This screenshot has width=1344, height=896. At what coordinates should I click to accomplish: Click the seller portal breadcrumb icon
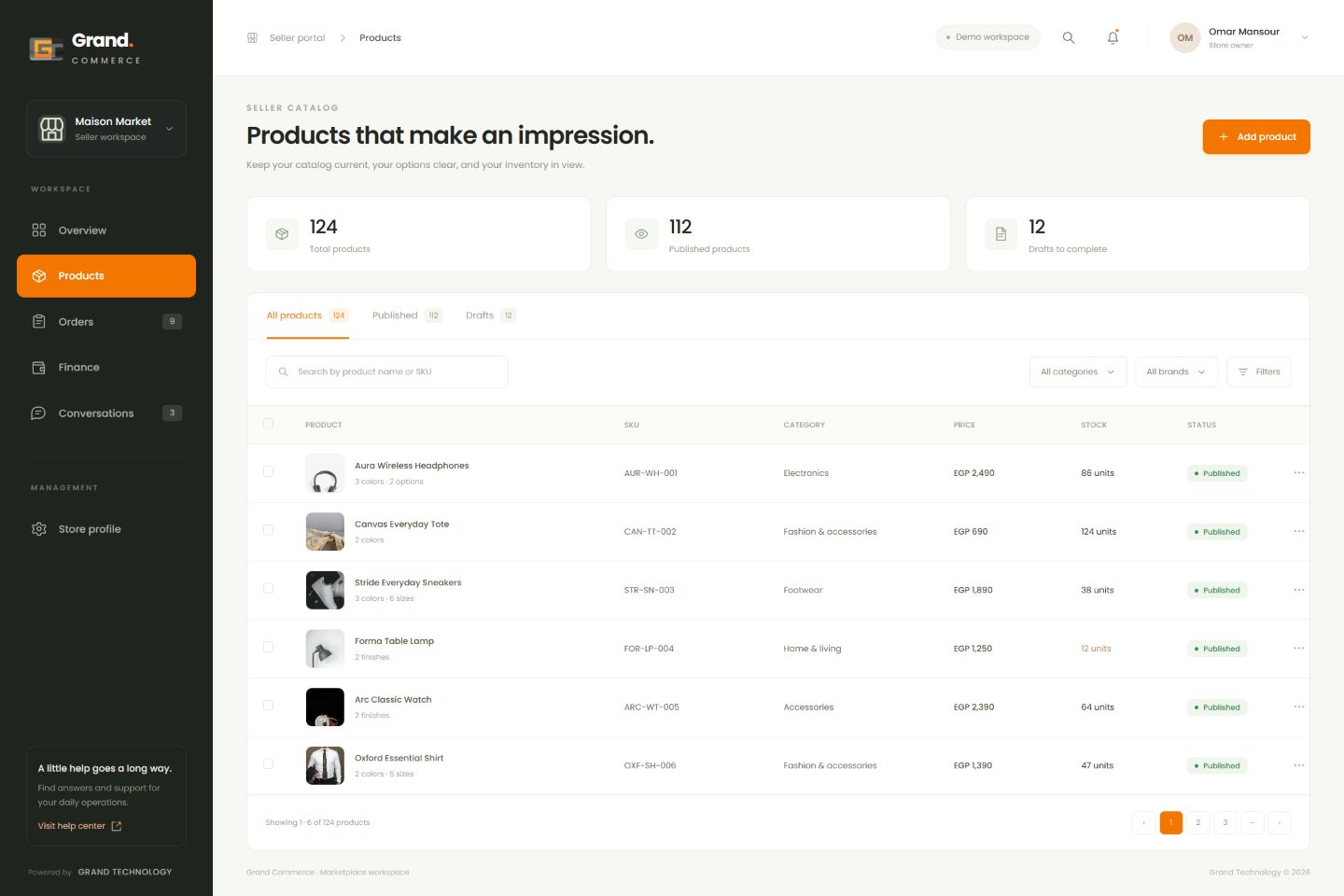point(252,38)
